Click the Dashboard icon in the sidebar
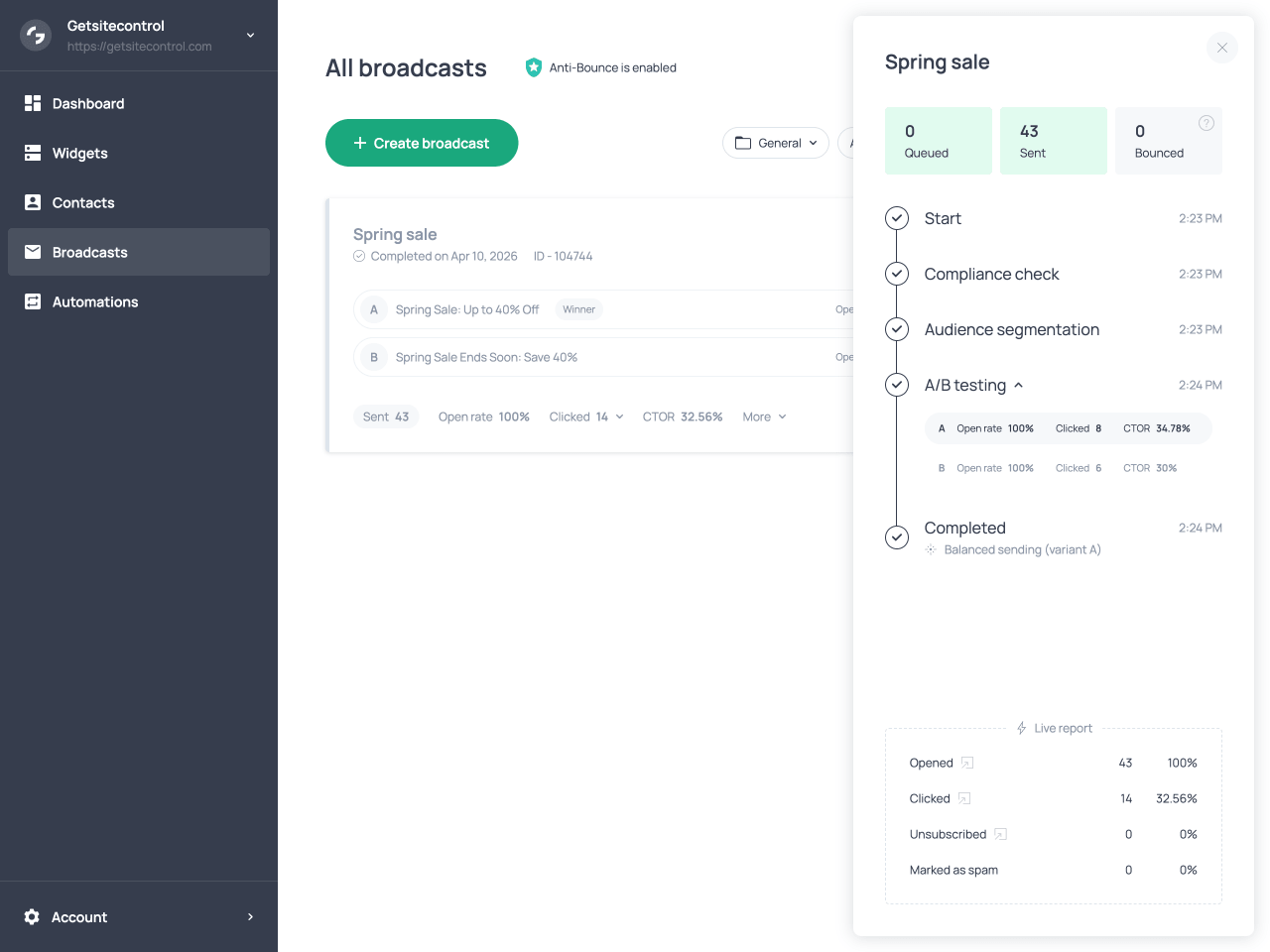The width and height of the screenshot is (1270, 952). tap(33, 103)
